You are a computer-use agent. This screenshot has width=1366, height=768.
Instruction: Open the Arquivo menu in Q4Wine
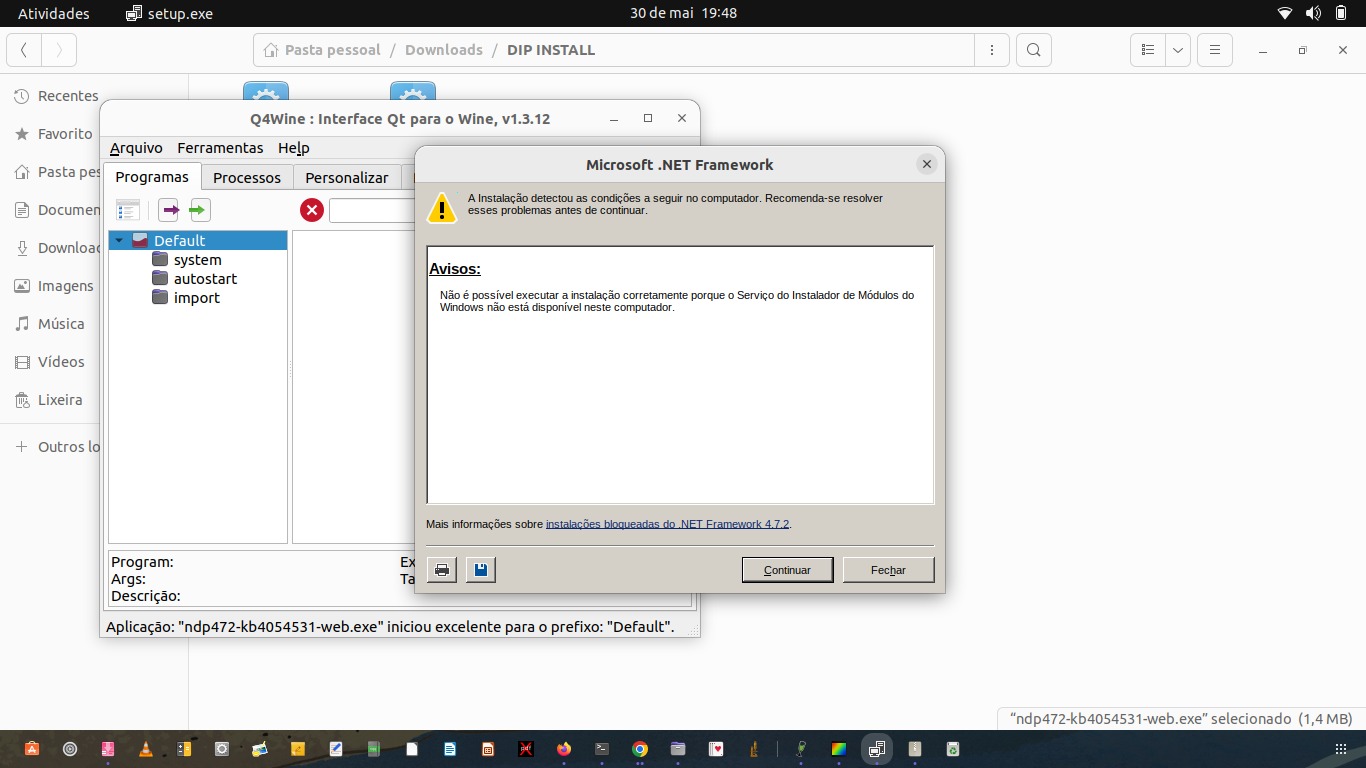(136, 148)
